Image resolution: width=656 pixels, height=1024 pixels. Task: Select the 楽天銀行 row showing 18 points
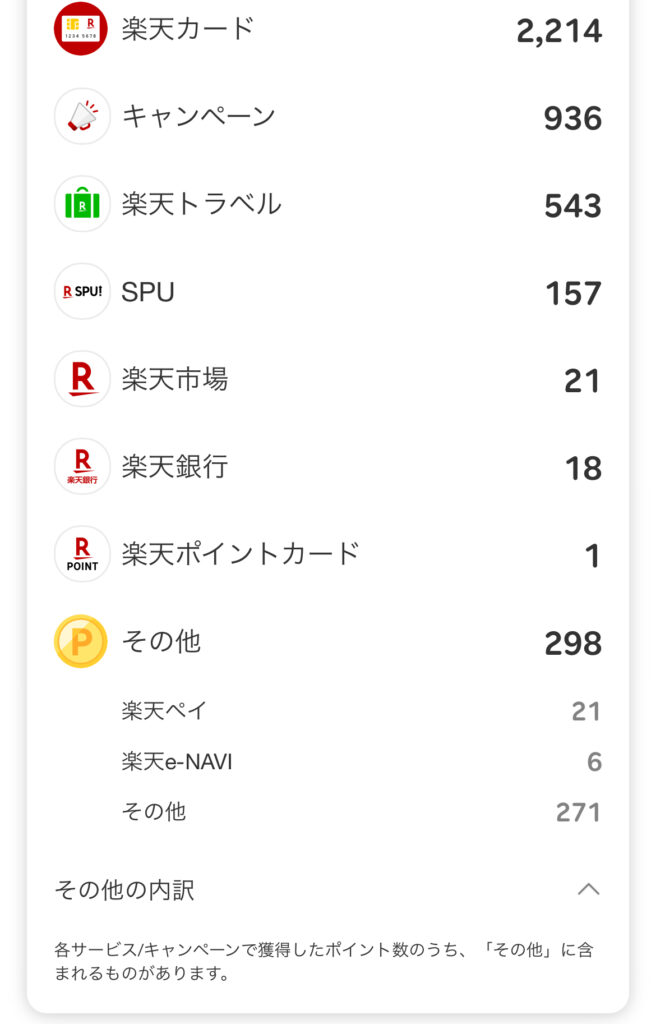click(x=328, y=467)
